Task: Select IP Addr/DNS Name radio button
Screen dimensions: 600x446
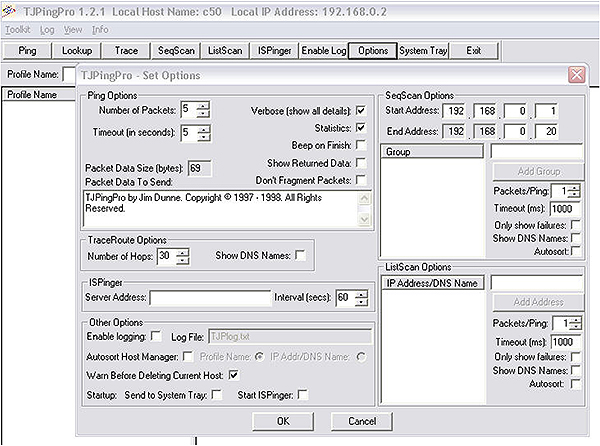Action: click(361, 356)
